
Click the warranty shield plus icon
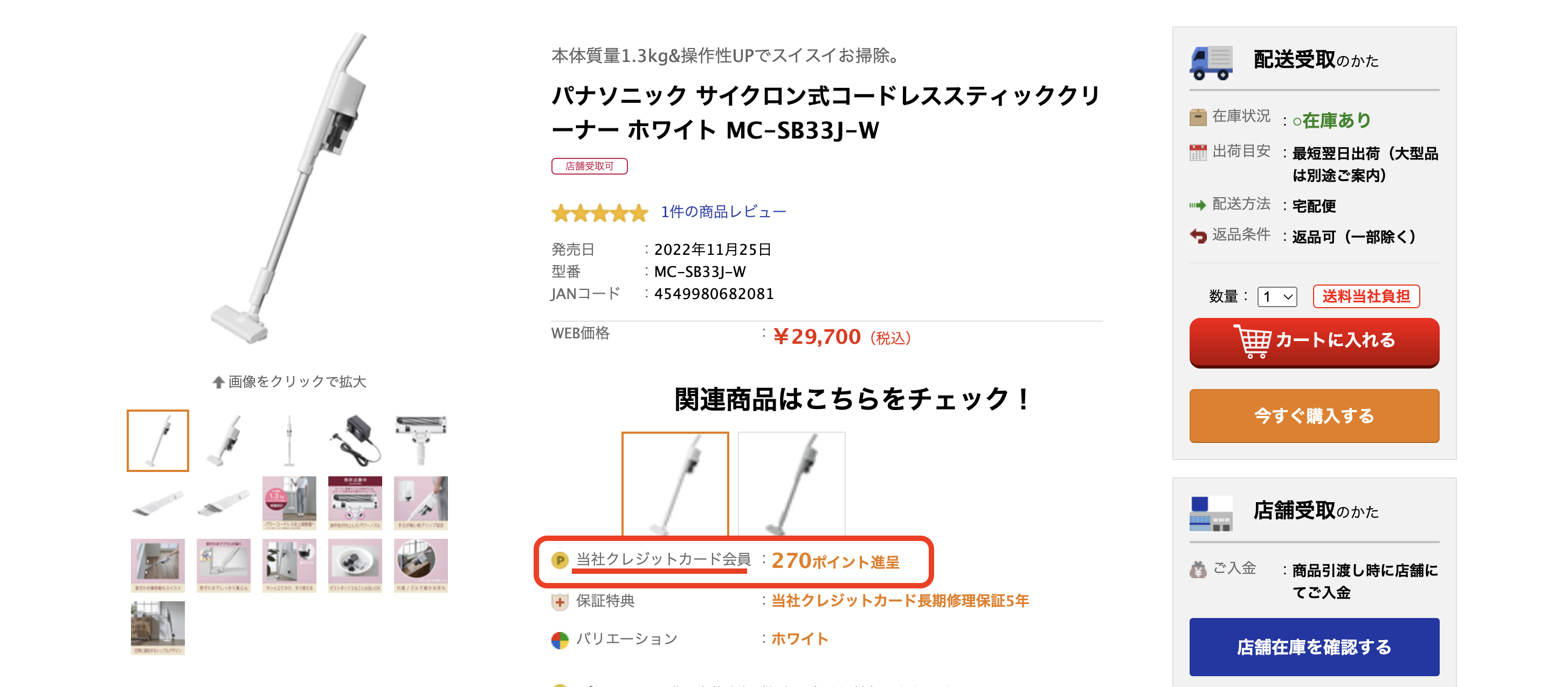coord(559,601)
